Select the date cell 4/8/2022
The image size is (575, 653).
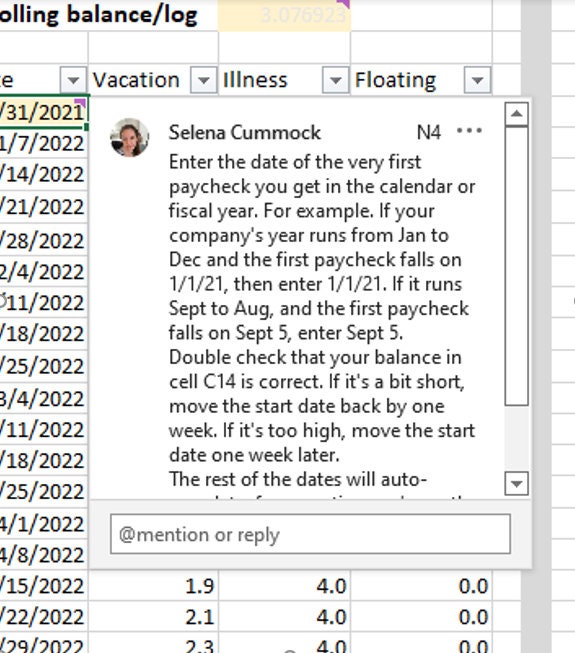click(x=43, y=555)
